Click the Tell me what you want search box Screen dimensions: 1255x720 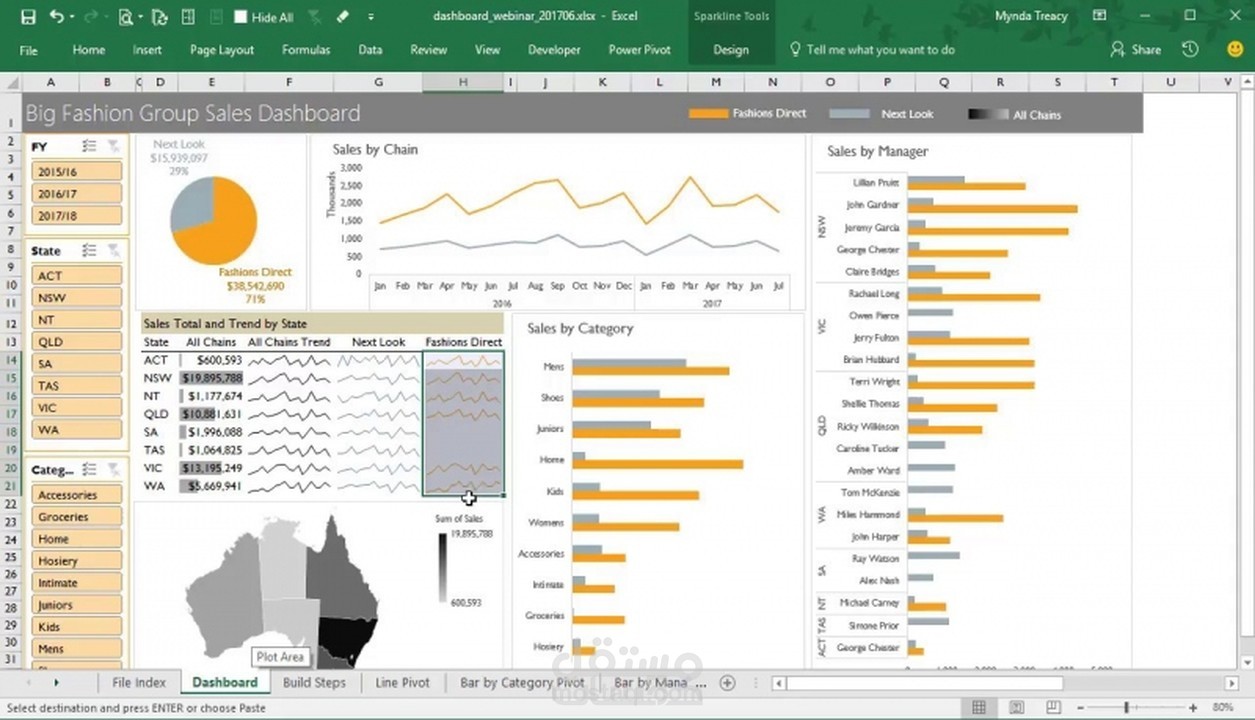point(880,50)
